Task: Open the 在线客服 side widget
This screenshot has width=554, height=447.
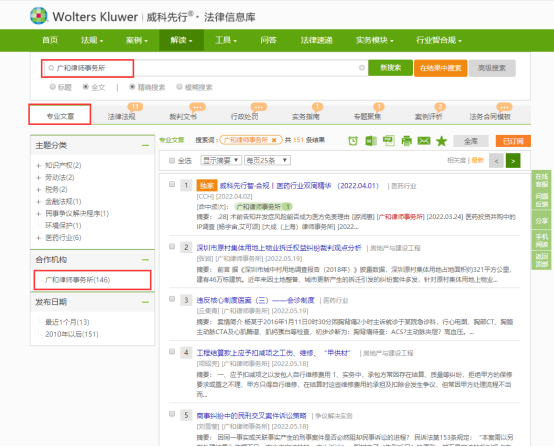Action: pos(541,180)
